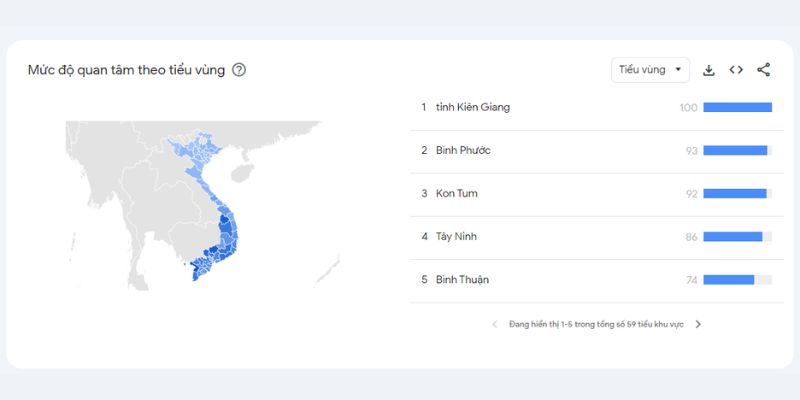This screenshot has height=400, width=800.
Task: Open the embed code icon
Action: point(736,70)
